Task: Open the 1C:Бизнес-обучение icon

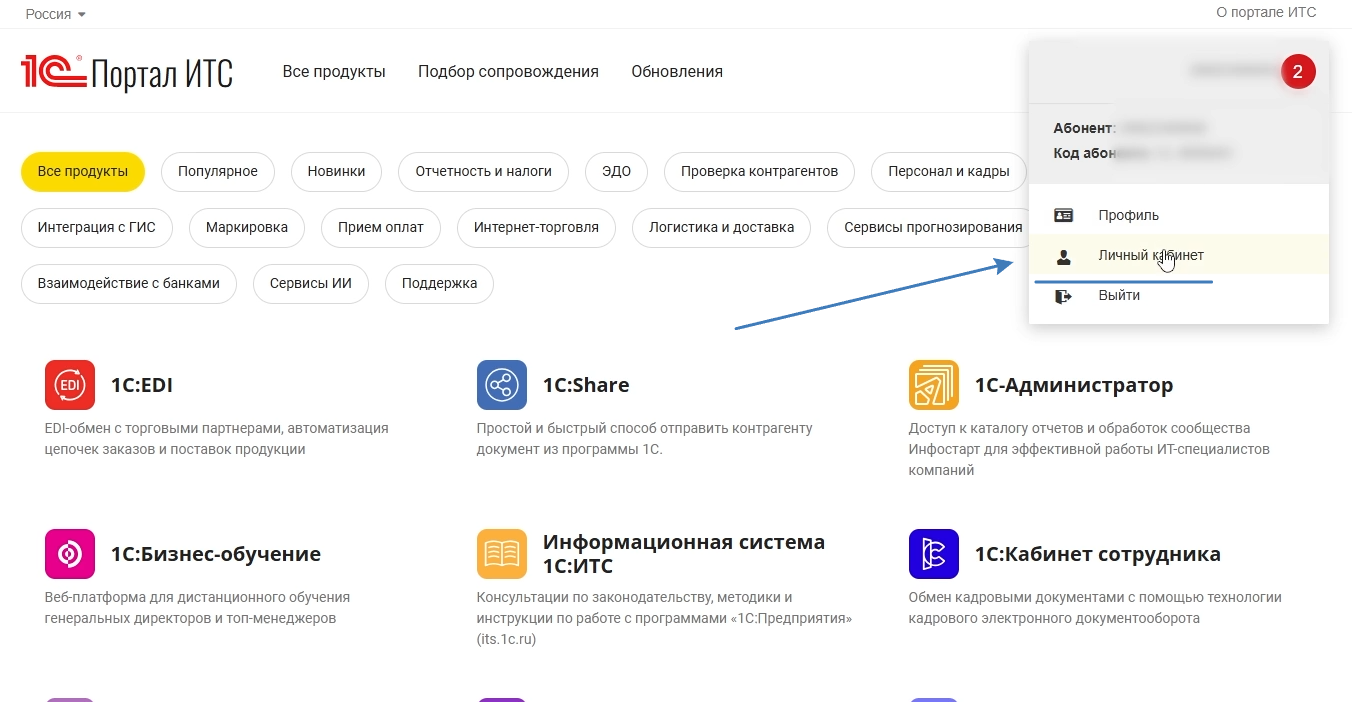Action: click(x=70, y=554)
